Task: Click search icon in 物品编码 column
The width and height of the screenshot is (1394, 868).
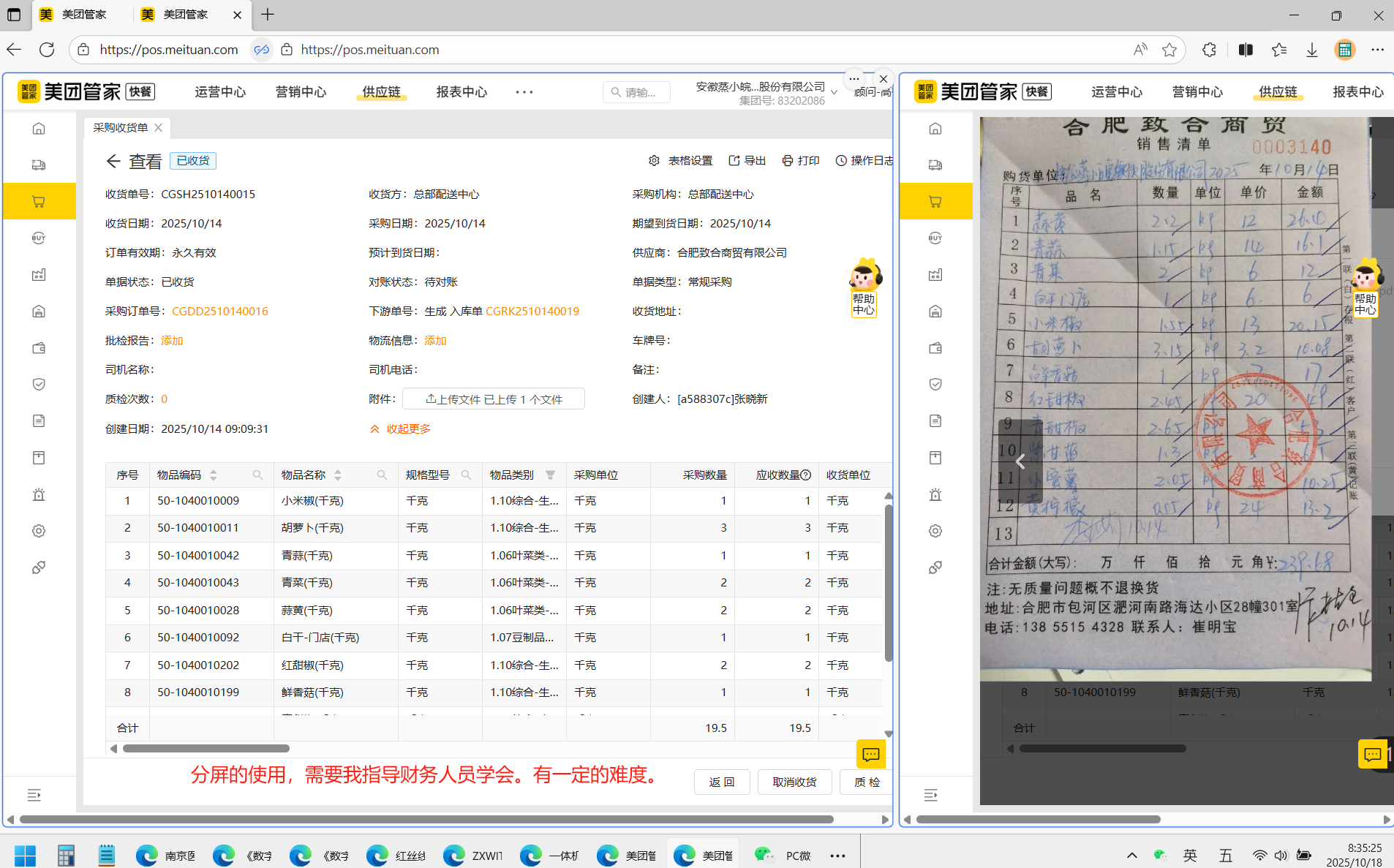Action: click(x=257, y=475)
